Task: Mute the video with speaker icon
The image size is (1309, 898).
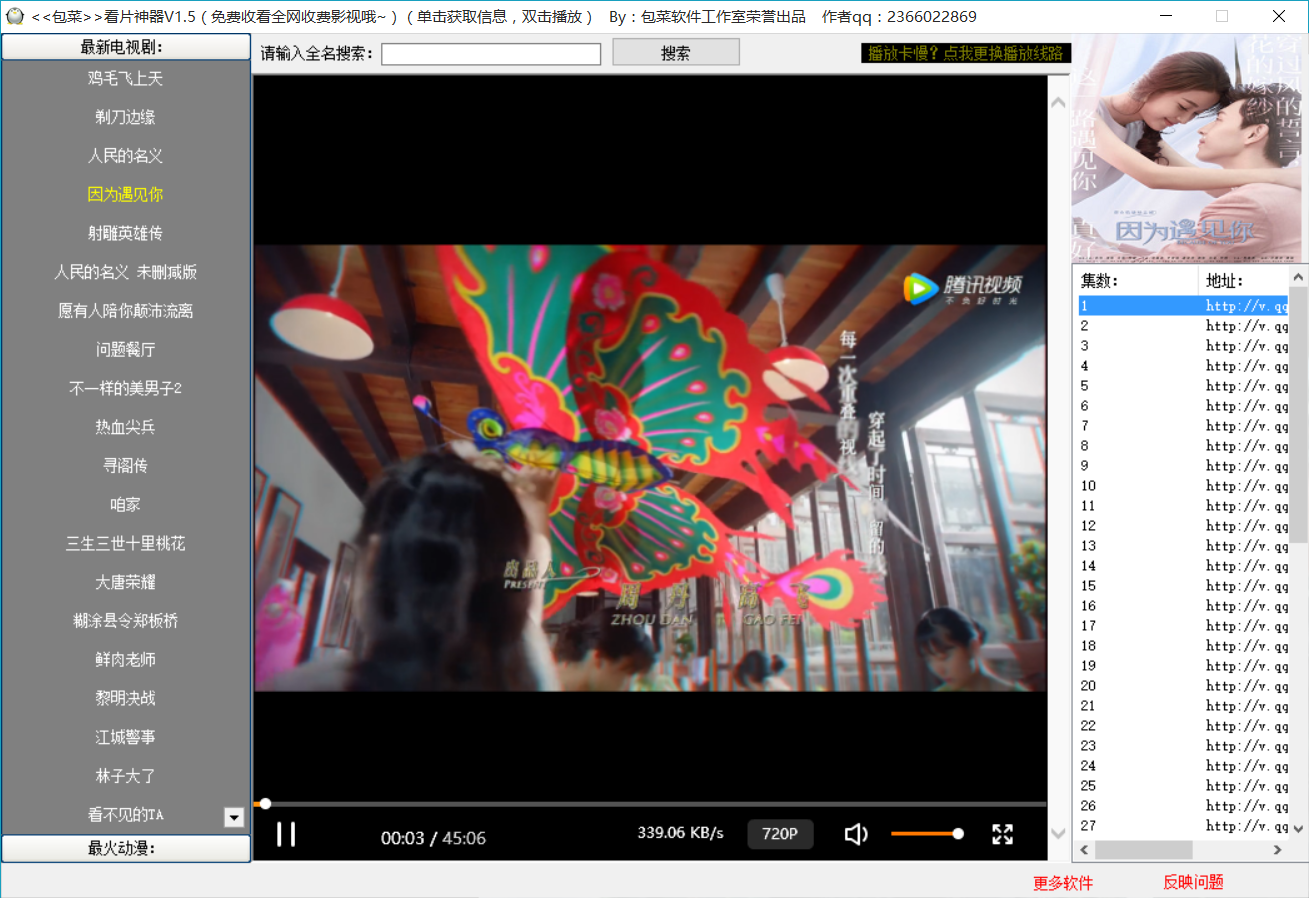Action: click(x=855, y=834)
